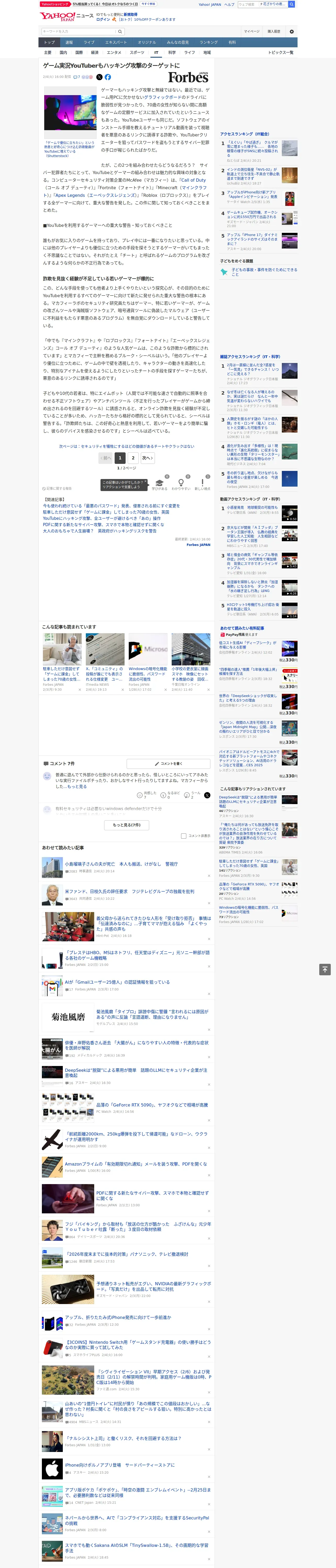336x1568 pixels.
Task: Open settings via the gear icon
Action: coord(292,31)
